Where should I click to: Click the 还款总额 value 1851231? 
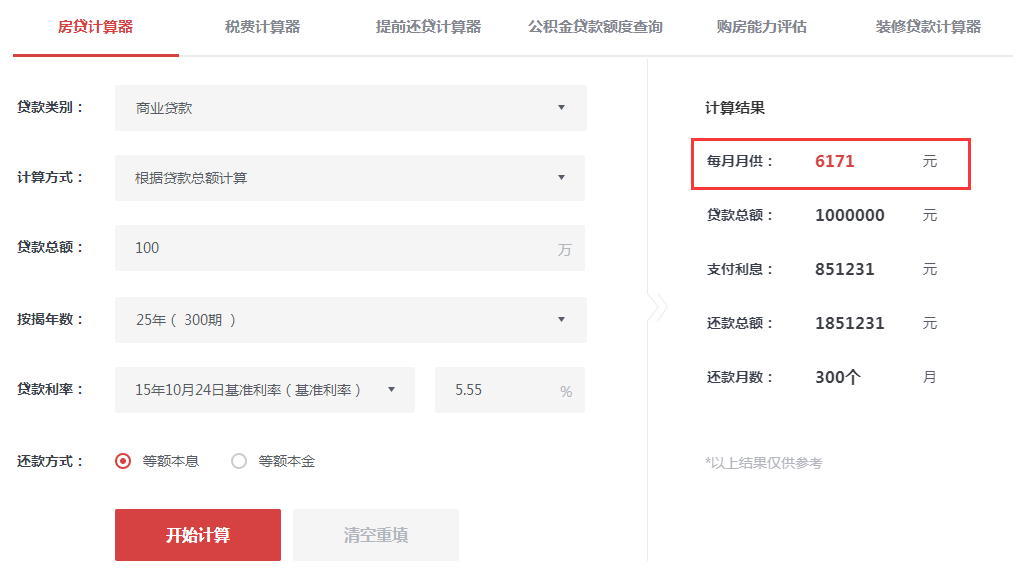[850, 323]
